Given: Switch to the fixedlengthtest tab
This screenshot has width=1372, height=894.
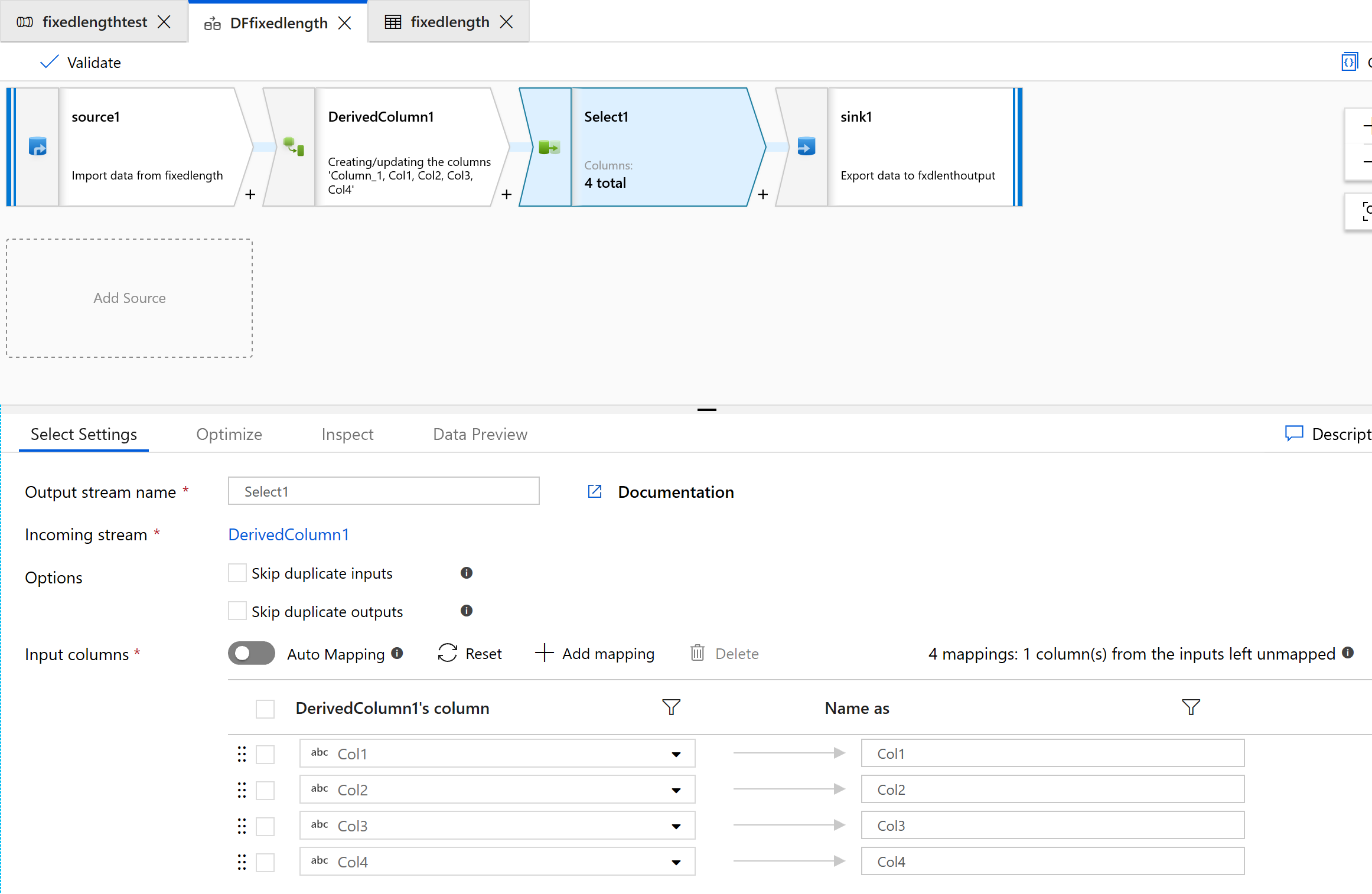Looking at the screenshot, I should [94, 22].
